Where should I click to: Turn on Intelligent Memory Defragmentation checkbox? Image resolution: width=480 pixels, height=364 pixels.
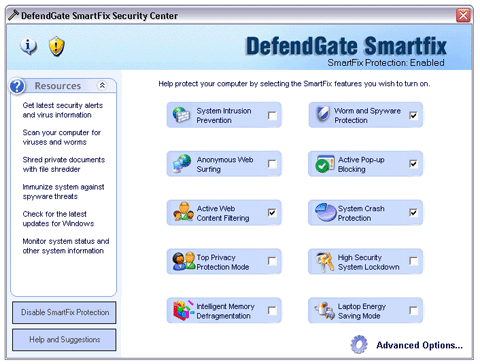point(272,310)
